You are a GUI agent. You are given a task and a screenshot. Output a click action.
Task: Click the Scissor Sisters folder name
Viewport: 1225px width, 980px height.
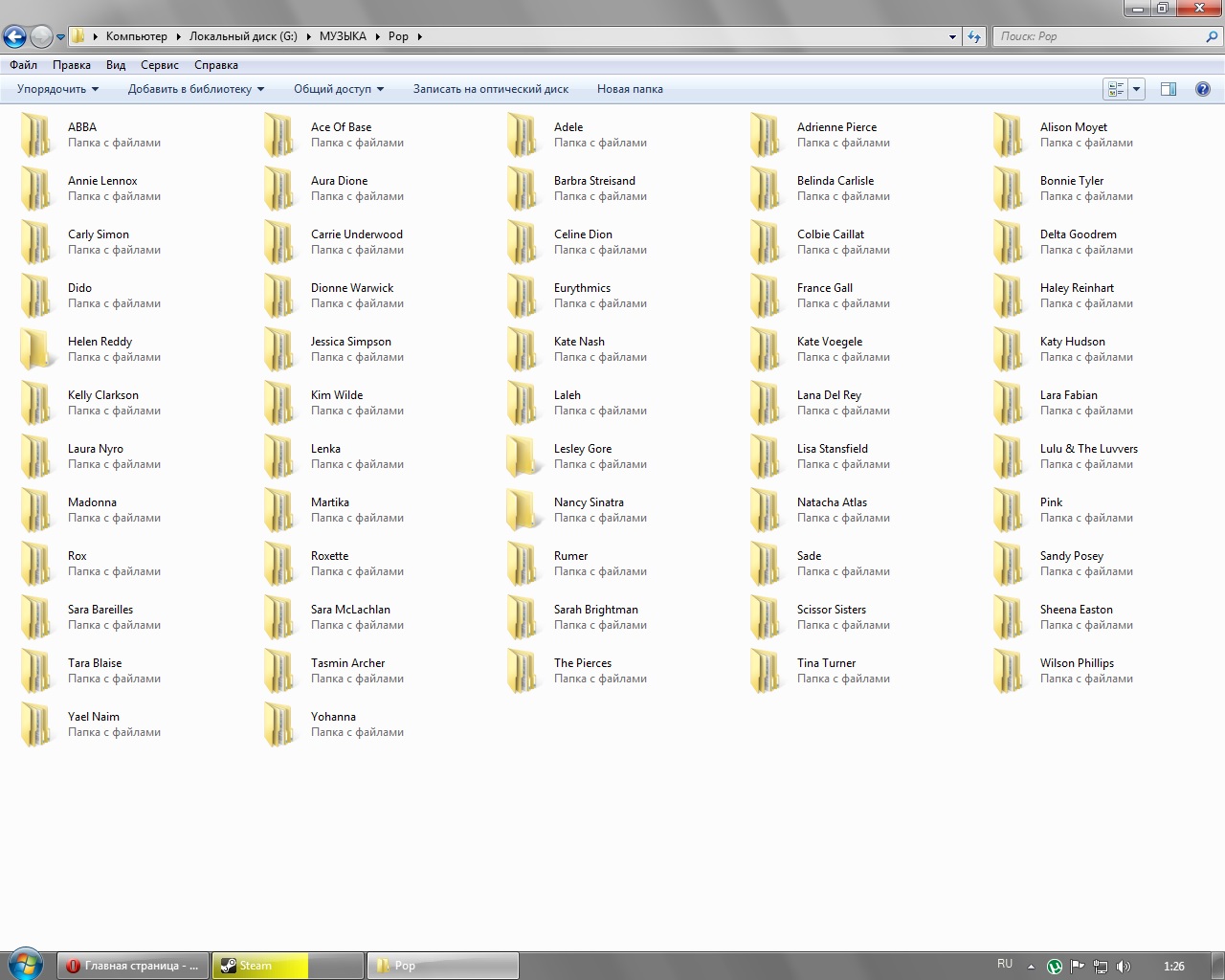(x=831, y=610)
